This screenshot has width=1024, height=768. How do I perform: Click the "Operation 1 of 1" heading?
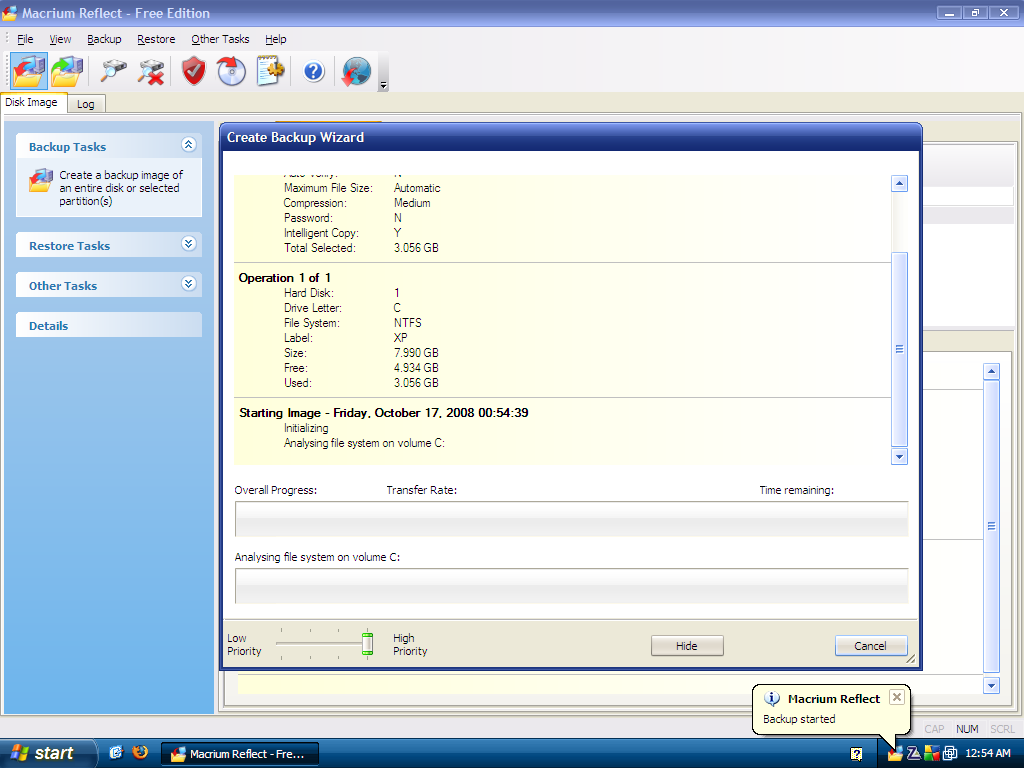coord(285,278)
